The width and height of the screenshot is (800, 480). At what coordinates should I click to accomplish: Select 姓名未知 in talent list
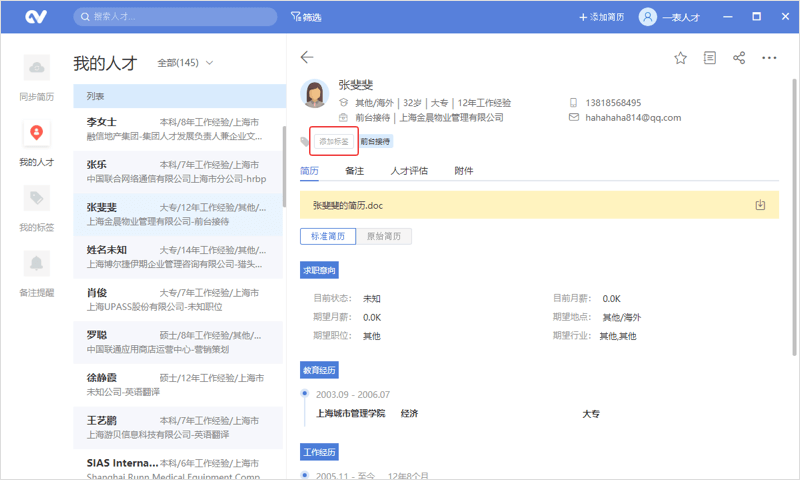(178, 257)
